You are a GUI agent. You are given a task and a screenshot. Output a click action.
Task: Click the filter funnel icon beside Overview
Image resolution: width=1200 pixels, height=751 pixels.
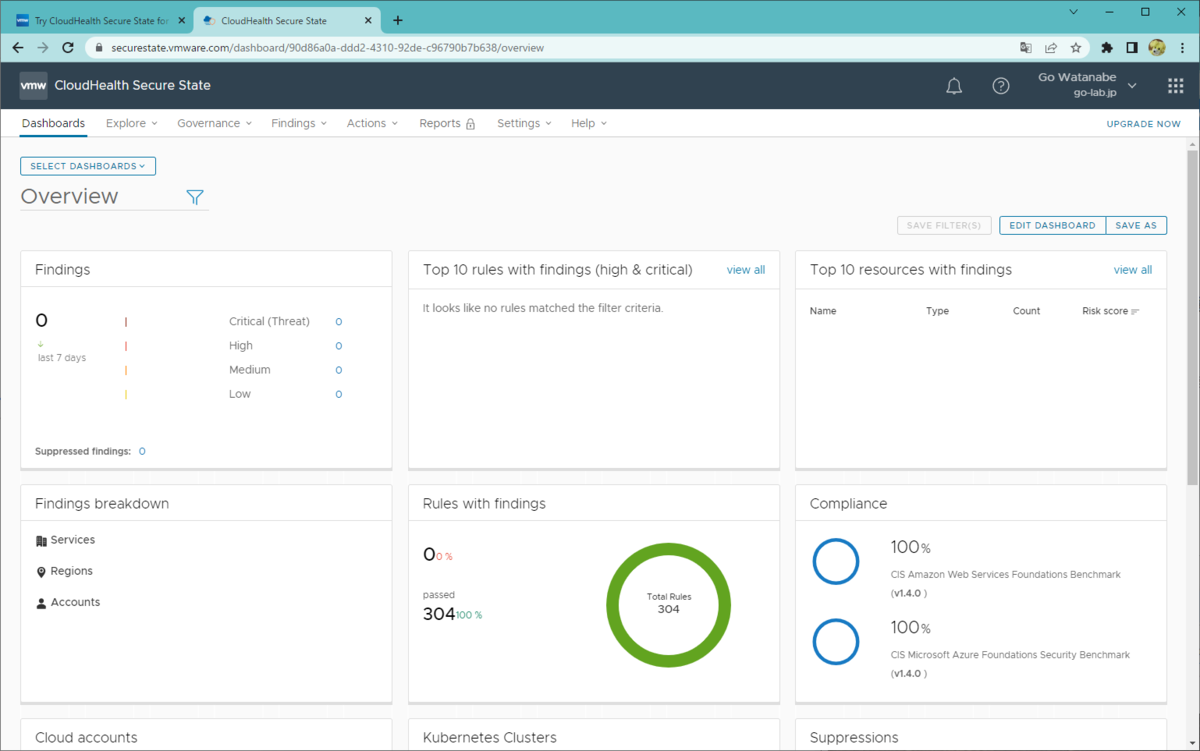[195, 197]
